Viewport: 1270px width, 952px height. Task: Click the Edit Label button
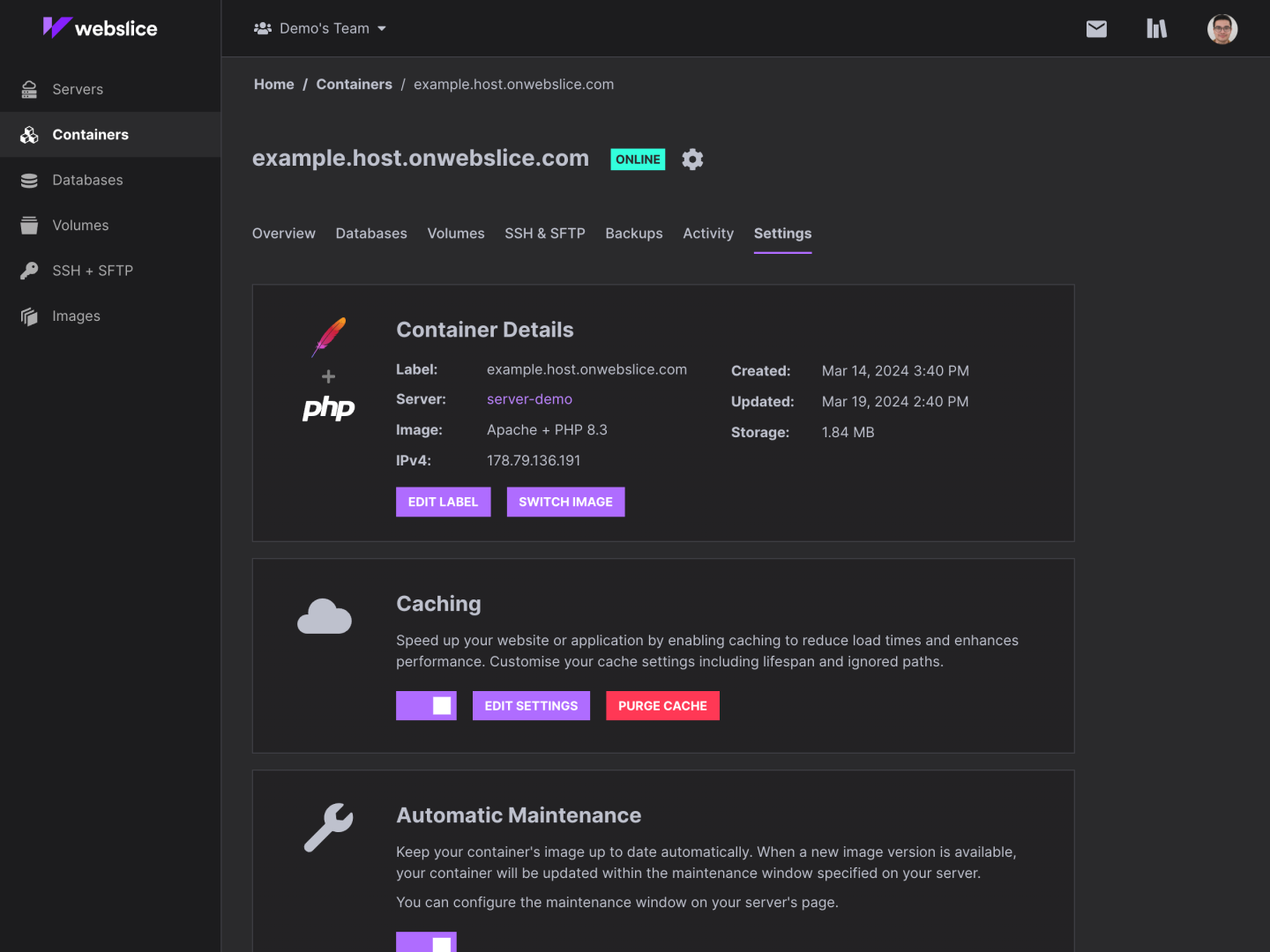pos(443,502)
